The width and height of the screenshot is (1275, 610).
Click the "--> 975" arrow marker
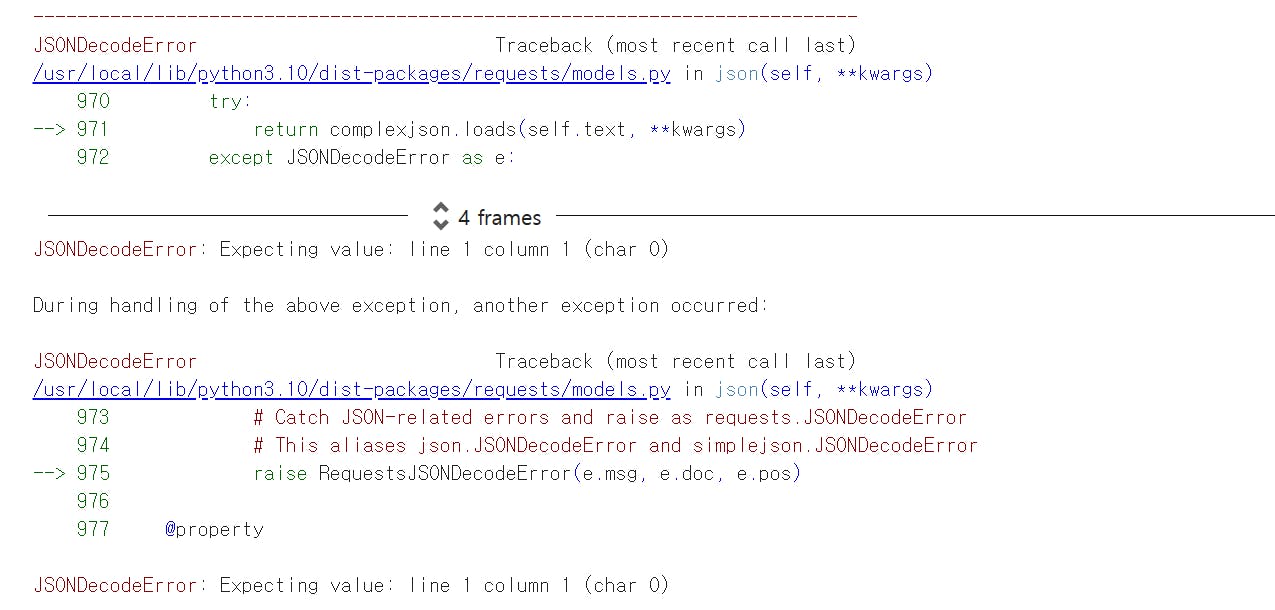[71, 473]
